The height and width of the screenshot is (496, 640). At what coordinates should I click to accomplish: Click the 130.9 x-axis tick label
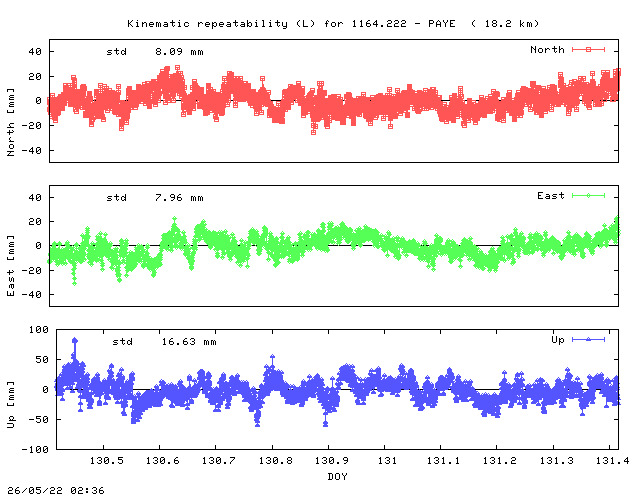[331, 461]
